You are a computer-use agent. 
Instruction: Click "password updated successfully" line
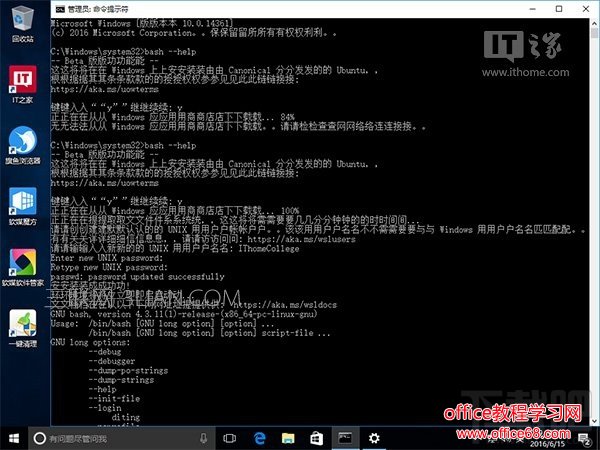(137, 277)
